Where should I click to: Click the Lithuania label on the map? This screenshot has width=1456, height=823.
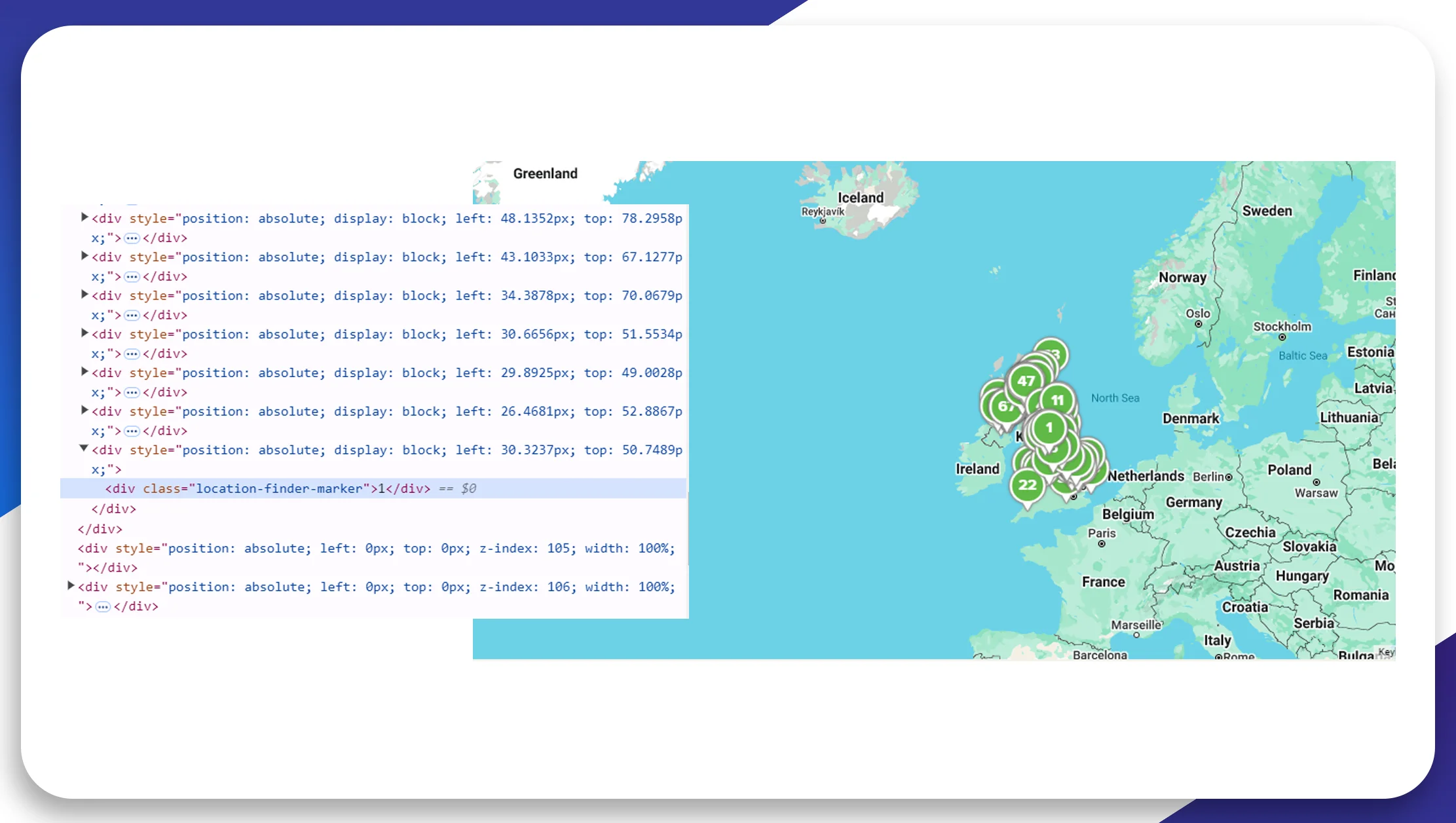click(1349, 418)
